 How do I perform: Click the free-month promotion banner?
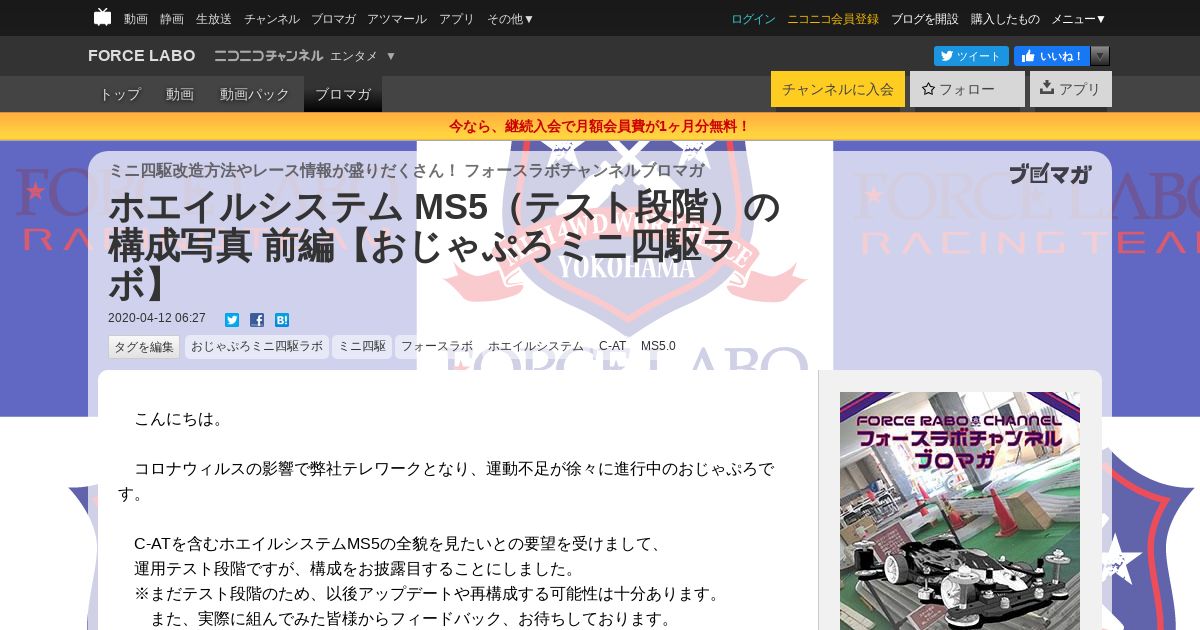coord(600,126)
